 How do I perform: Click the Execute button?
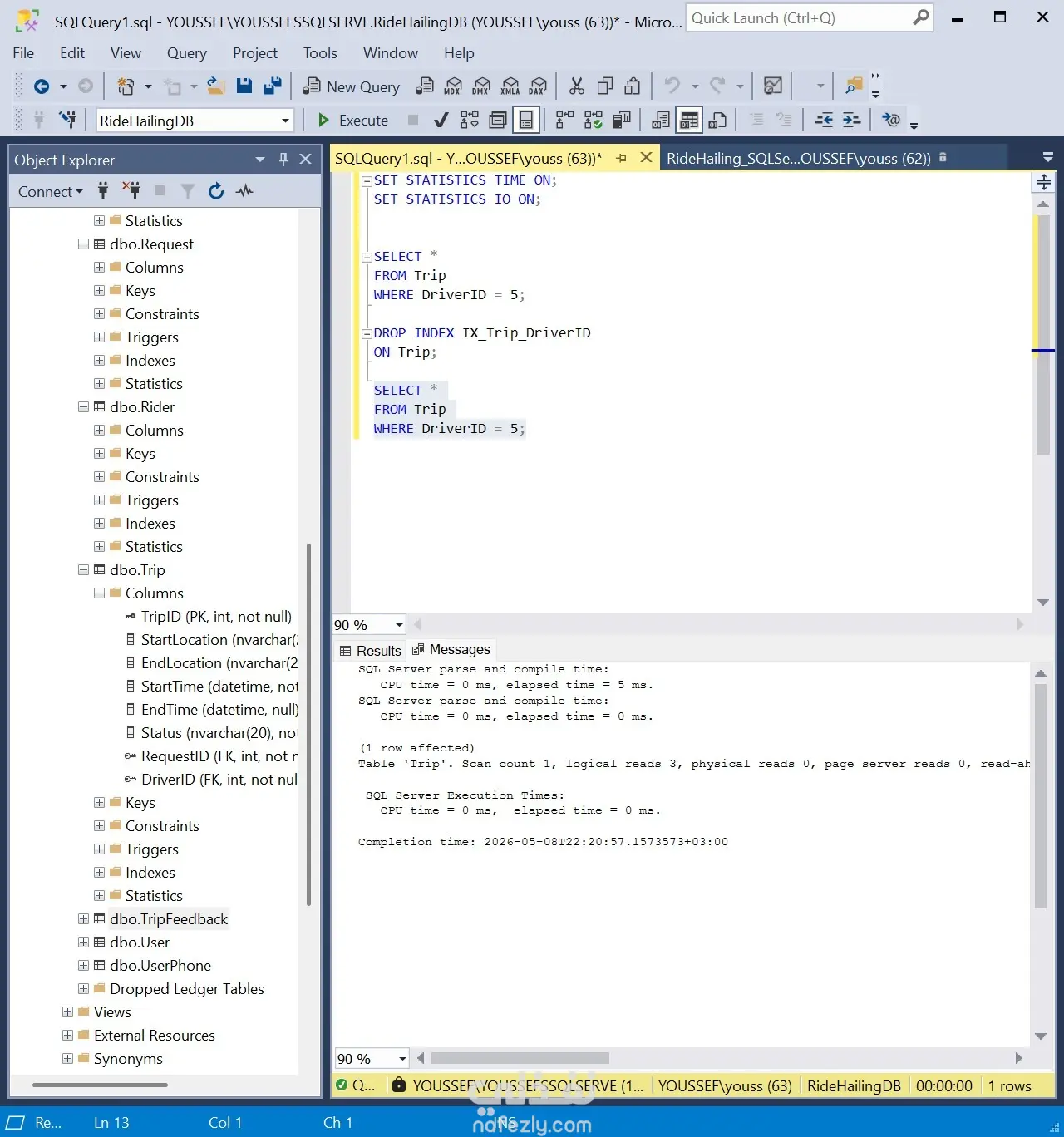click(x=353, y=121)
